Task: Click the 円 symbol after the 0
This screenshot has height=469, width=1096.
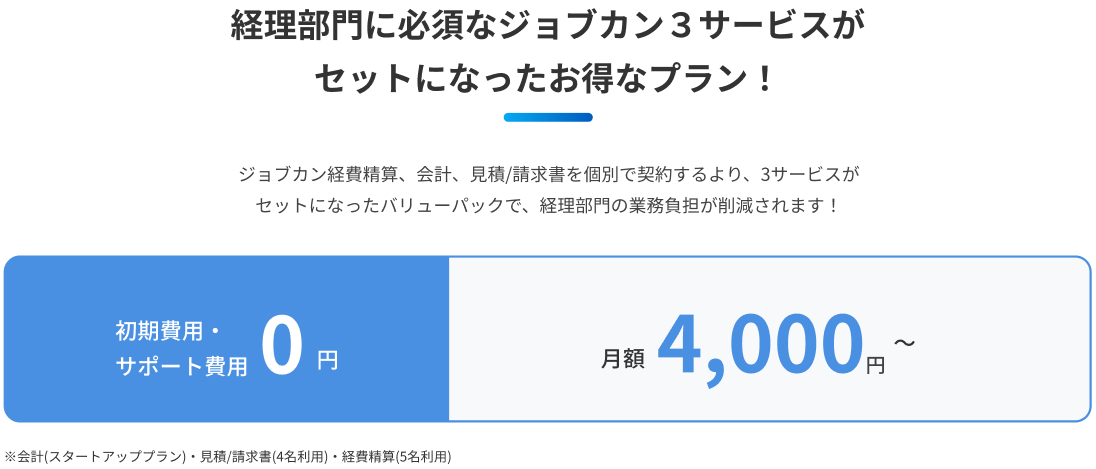Action: (x=327, y=361)
